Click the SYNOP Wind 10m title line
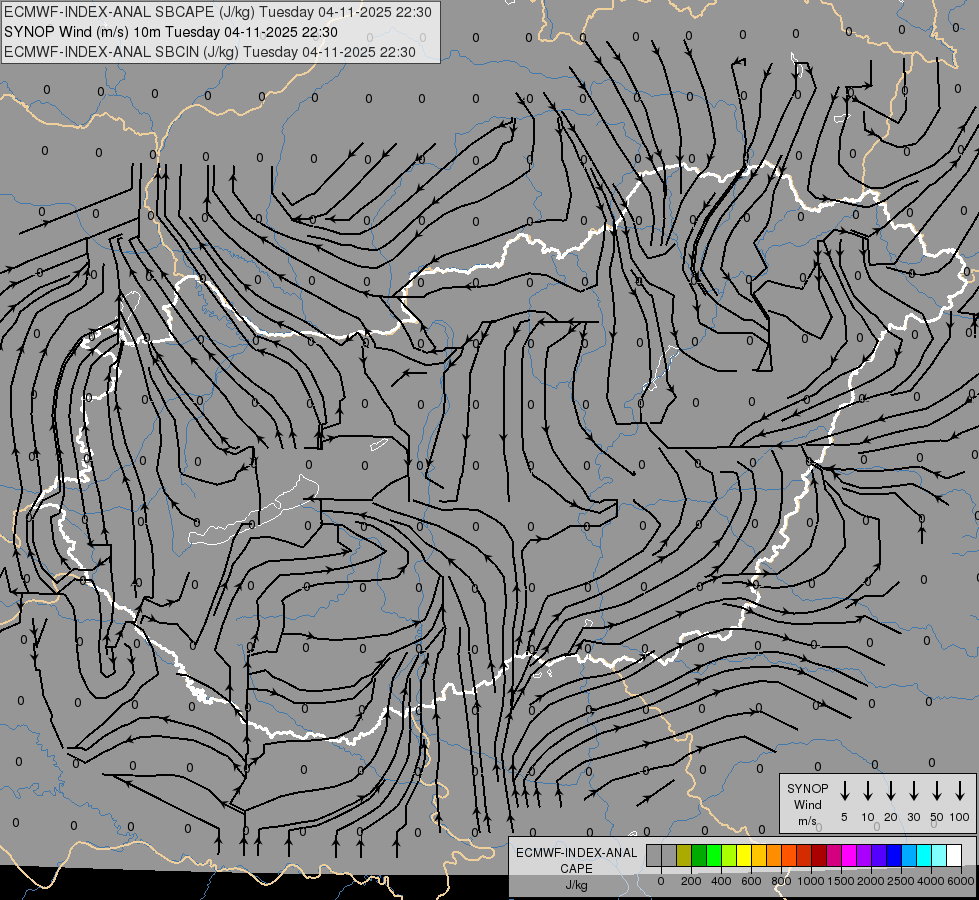The width and height of the screenshot is (979, 900). (170, 32)
